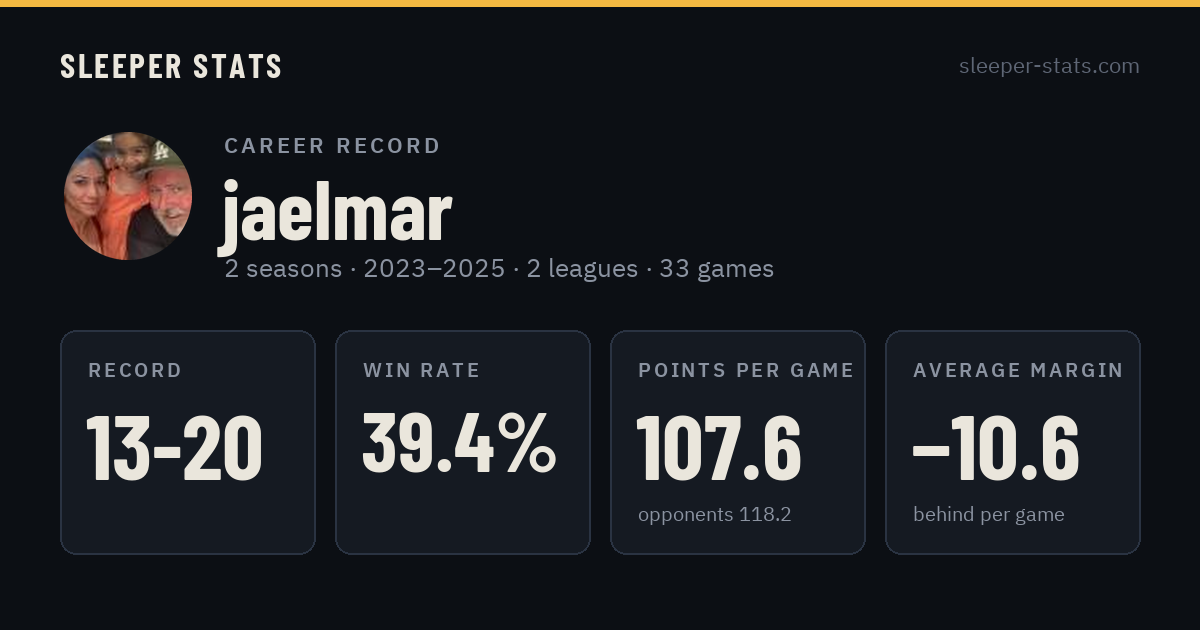Click the AVERAGE MARGIN label
This screenshot has width=1200, height=630.
(1018, 370)
